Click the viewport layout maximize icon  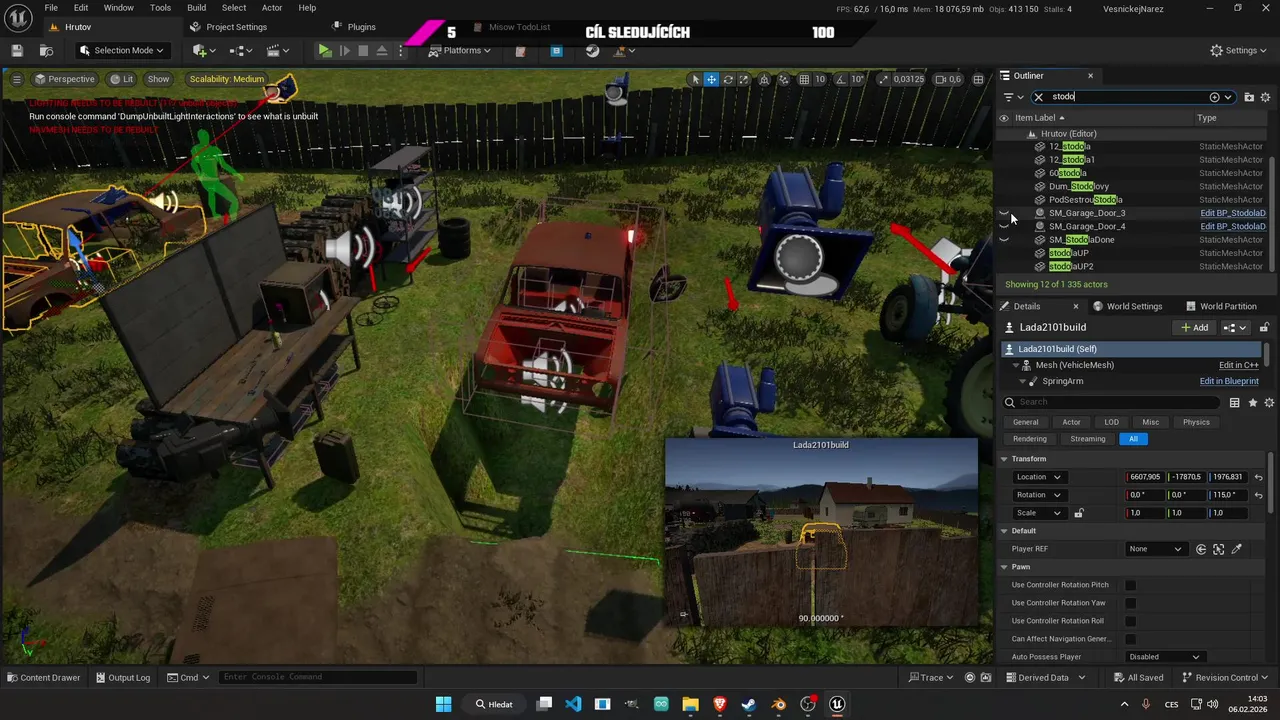click(x=978, y=79)
